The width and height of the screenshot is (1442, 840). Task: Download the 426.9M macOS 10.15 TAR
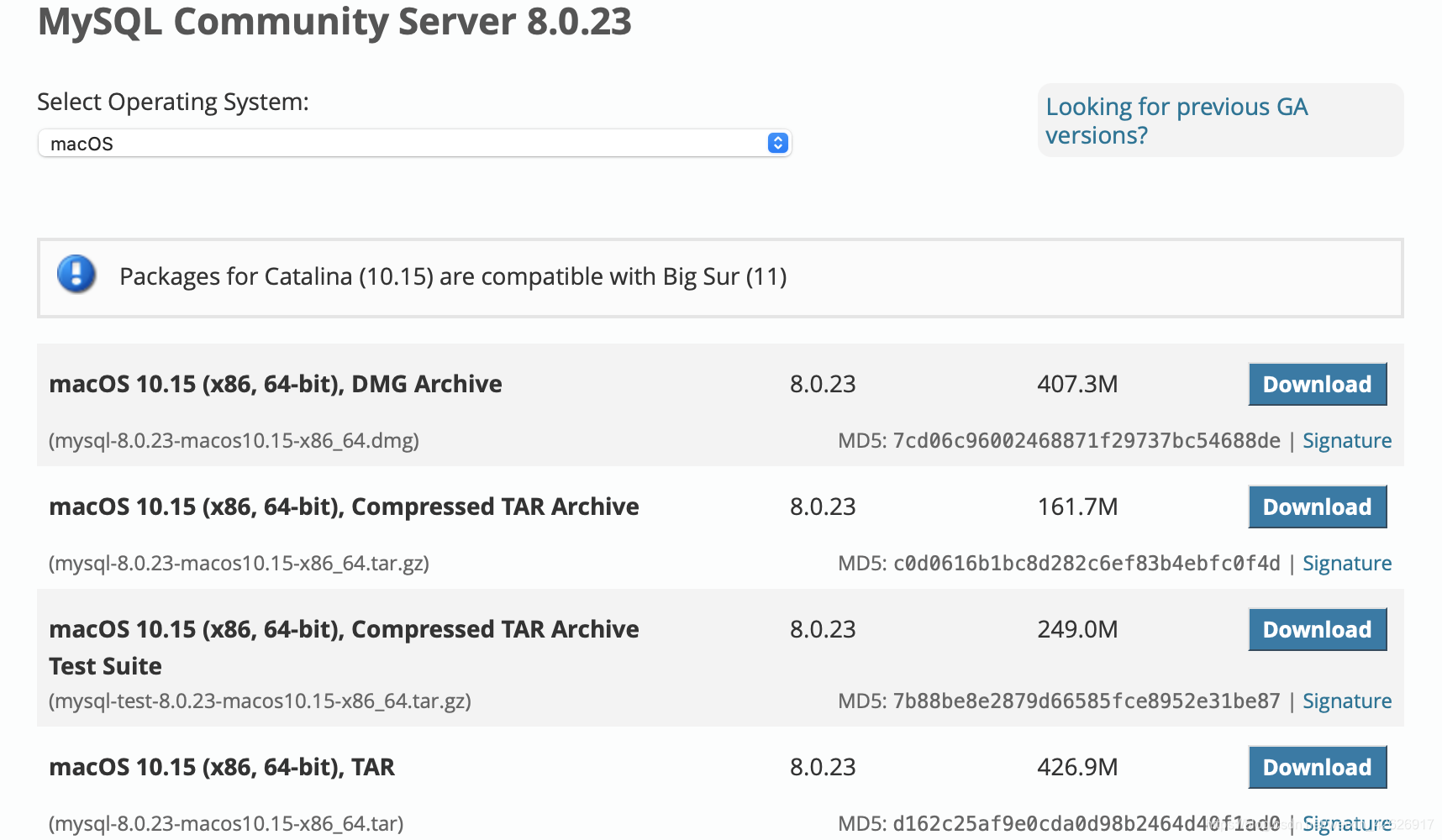pyautogui.click(x=1317, y=768)
